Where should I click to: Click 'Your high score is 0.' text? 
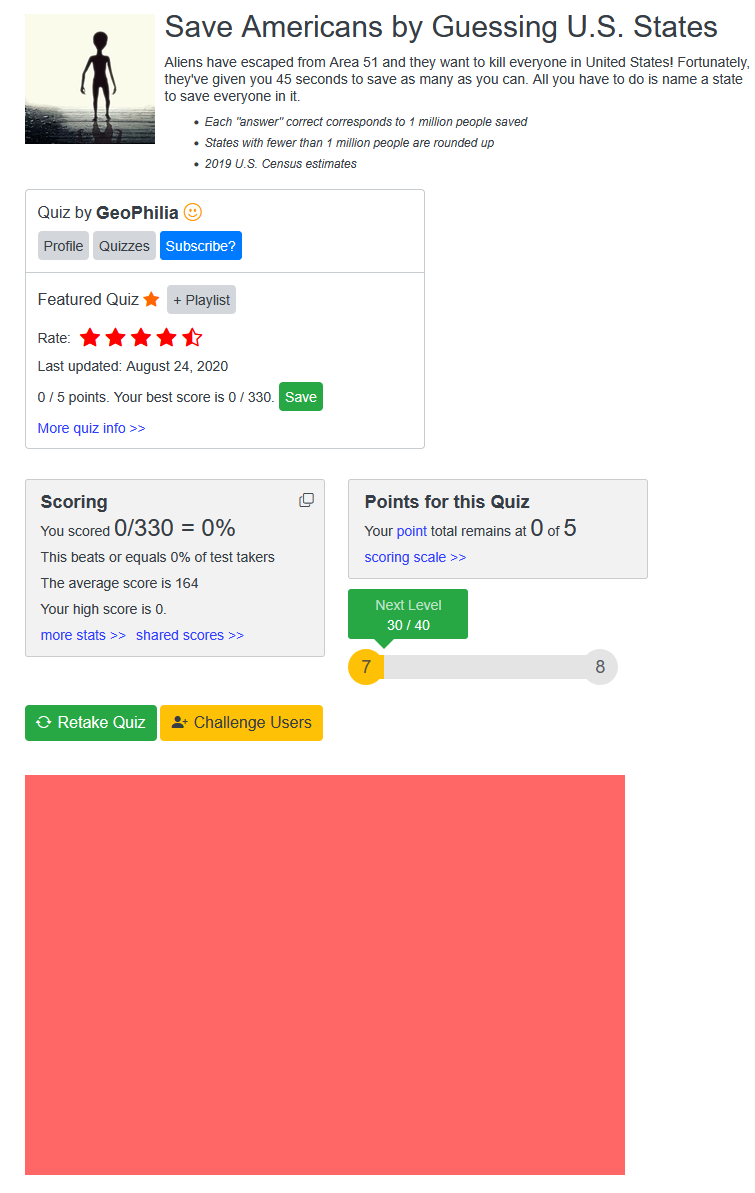click(104, 609)
